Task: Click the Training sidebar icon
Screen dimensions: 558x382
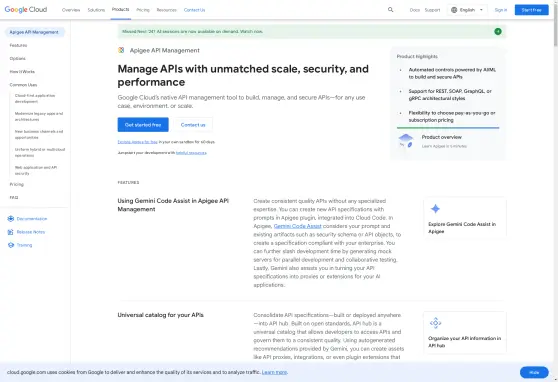Action: 11,245
